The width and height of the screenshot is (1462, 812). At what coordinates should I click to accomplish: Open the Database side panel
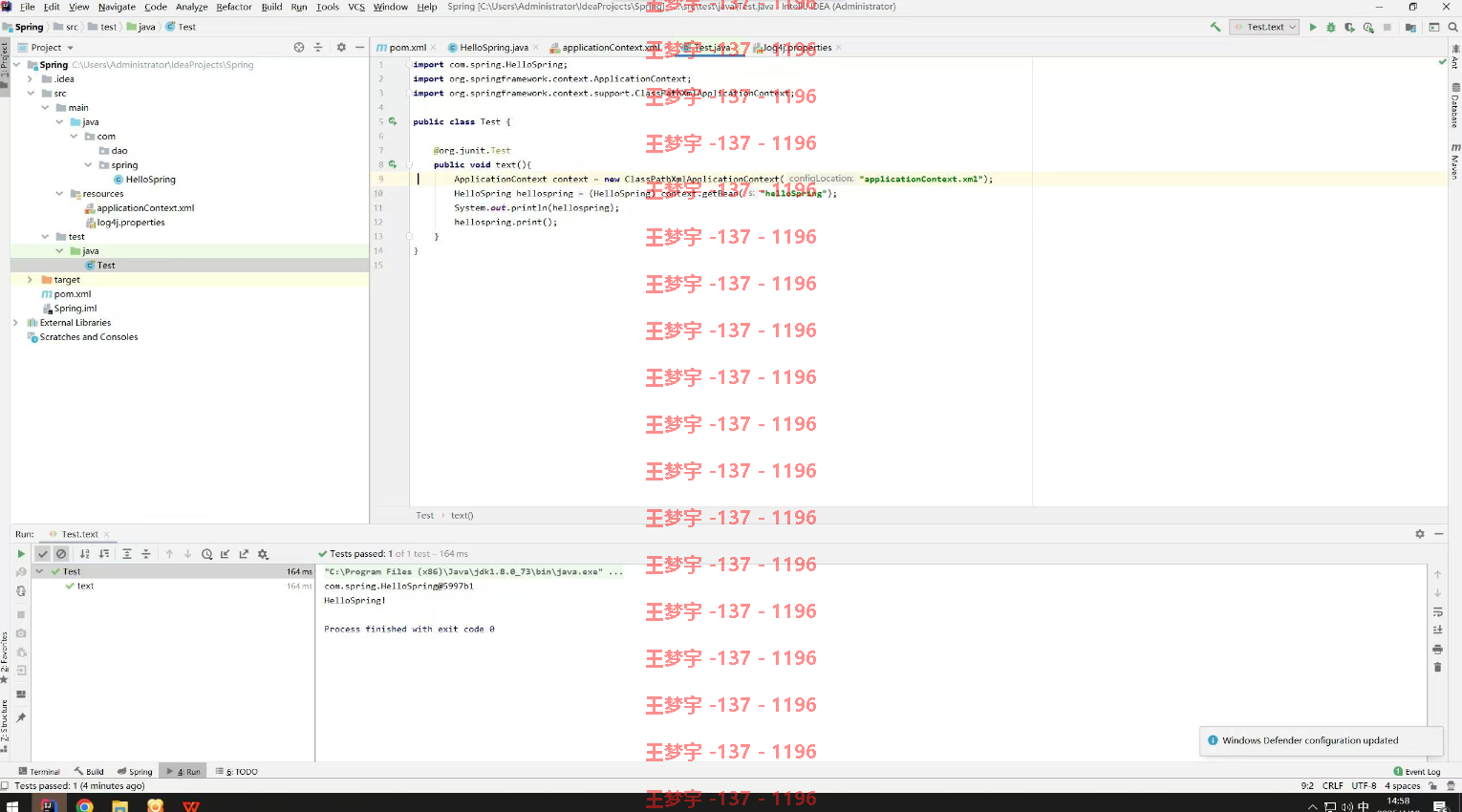pos(1455,106)
